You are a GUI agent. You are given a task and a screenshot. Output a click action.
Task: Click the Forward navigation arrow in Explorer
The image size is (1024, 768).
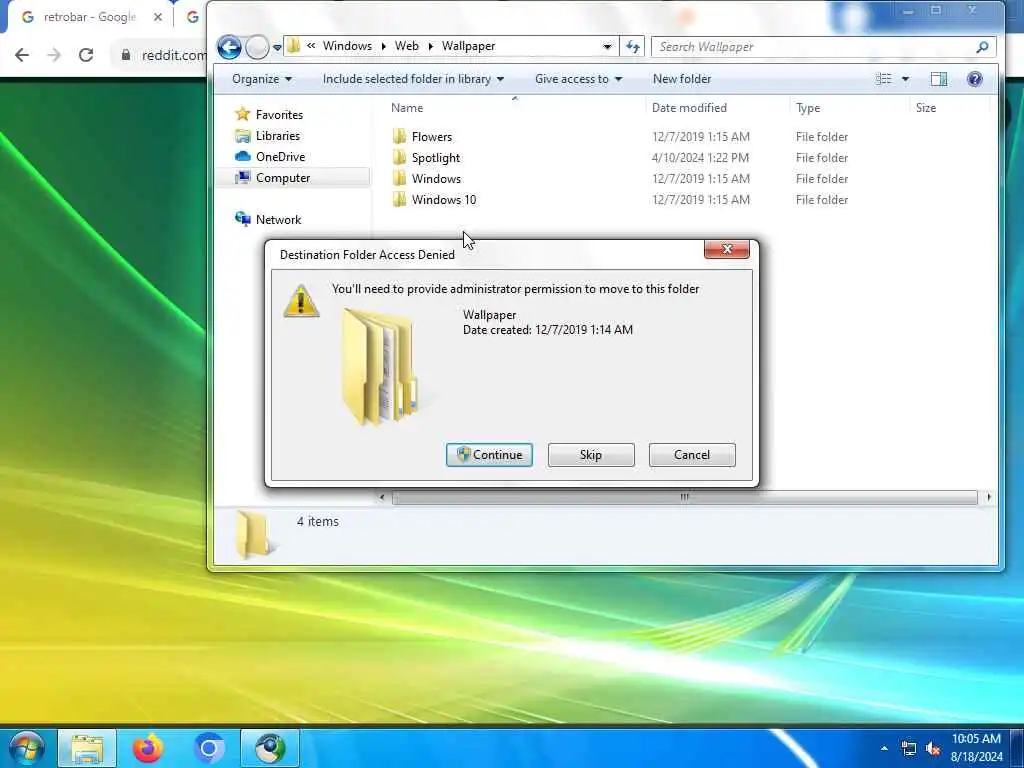point(257,47)
